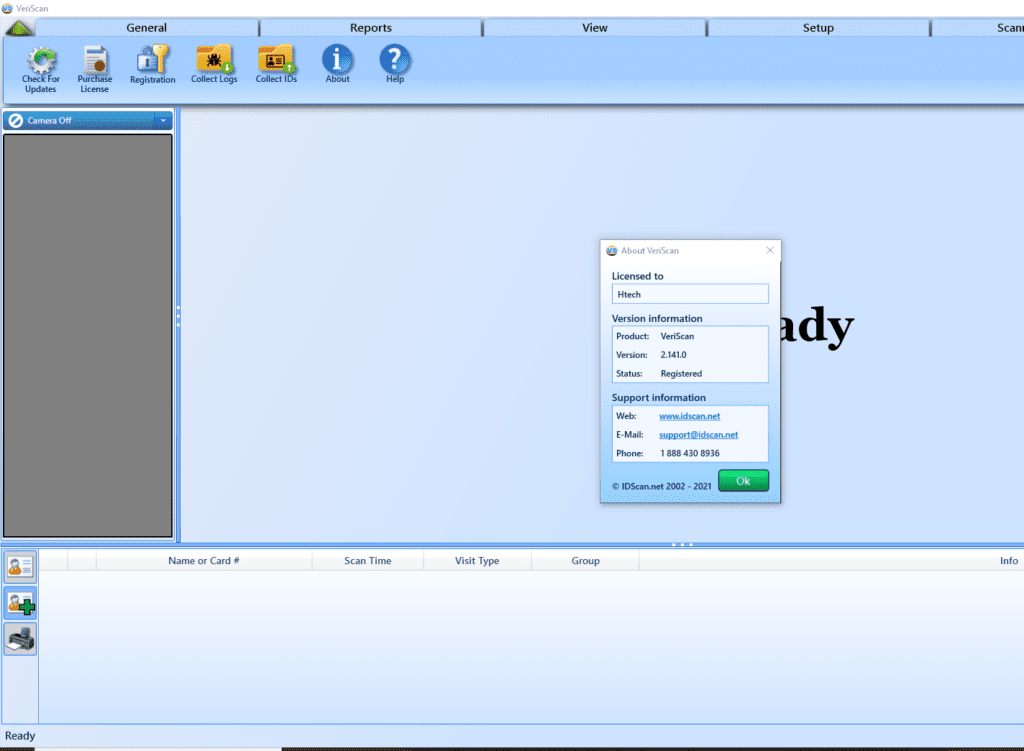Click the Collect Logs icon
This screenshot has height=751, width=1024.
point(214,60)
